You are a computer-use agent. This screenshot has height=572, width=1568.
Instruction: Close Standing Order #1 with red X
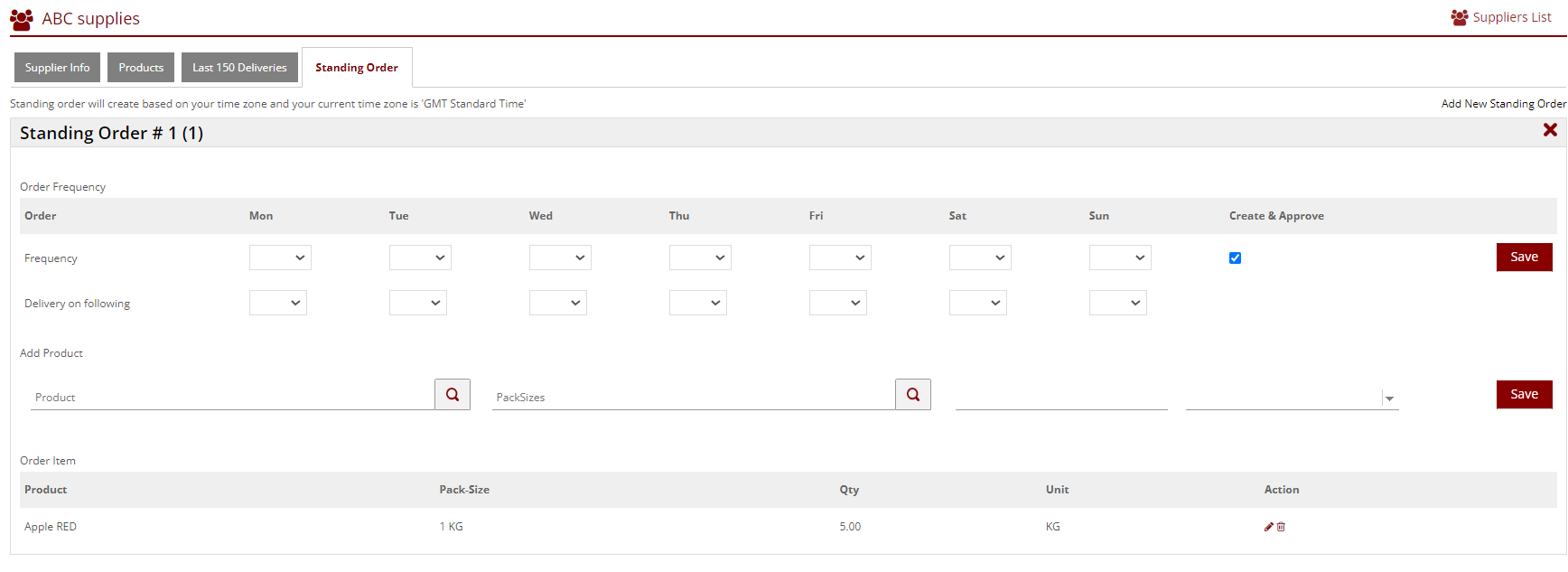tap(1550, 130)
